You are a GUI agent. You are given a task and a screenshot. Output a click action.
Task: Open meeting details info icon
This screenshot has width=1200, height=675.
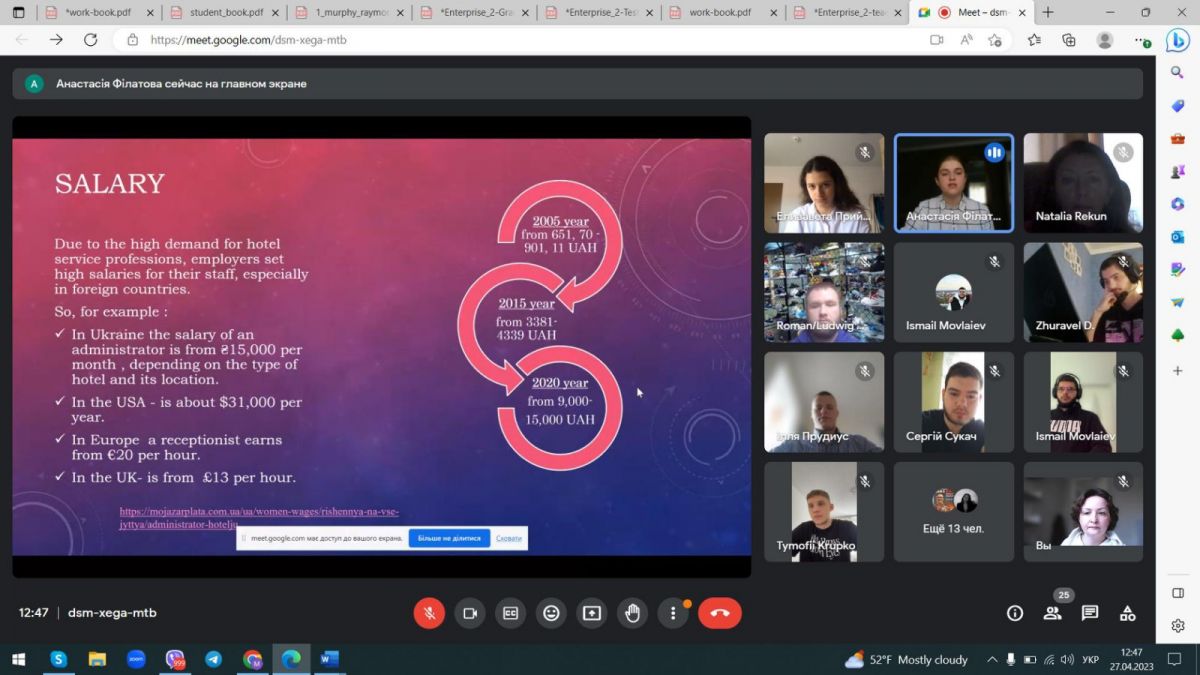click(x=1014, y=613)
